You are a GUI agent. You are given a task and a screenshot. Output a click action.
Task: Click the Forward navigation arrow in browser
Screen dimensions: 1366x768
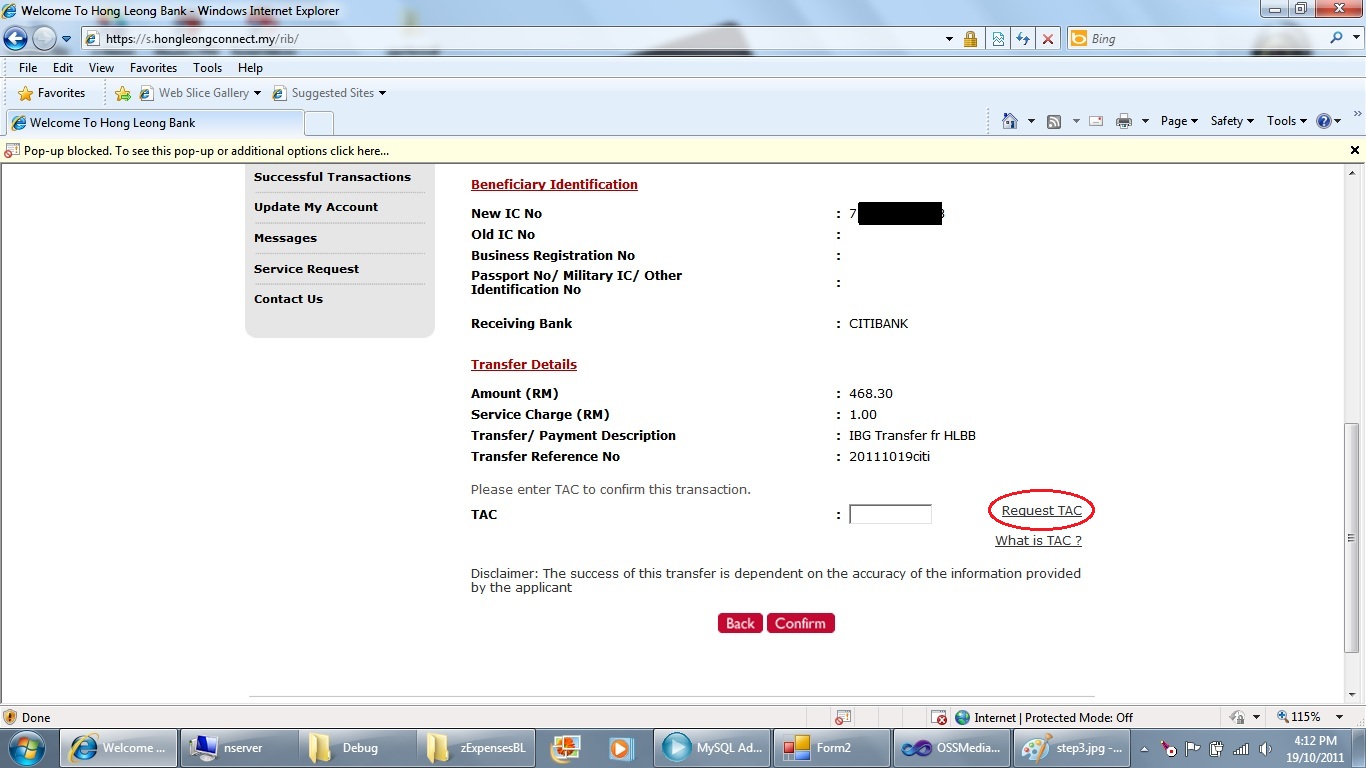(x=44, y=39)
